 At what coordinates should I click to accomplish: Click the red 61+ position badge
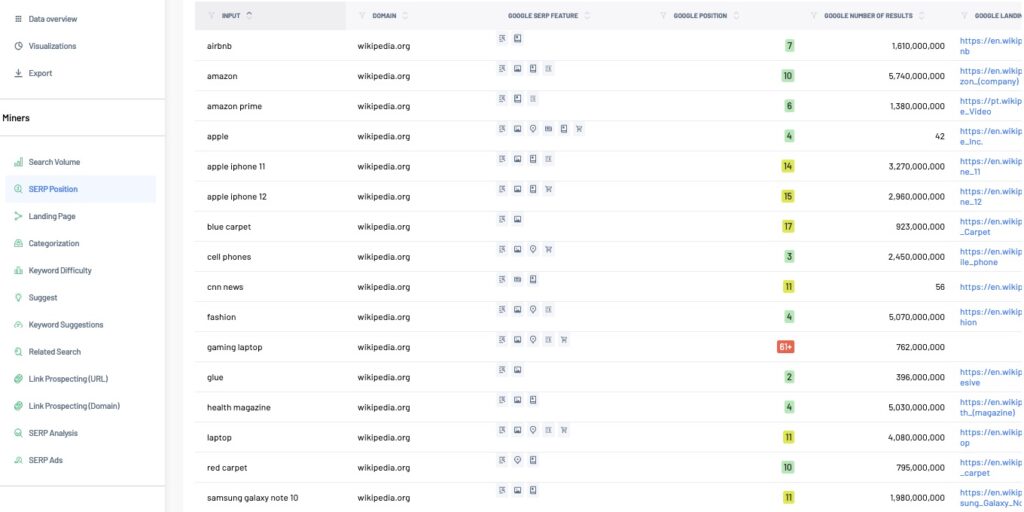(786, 347)
